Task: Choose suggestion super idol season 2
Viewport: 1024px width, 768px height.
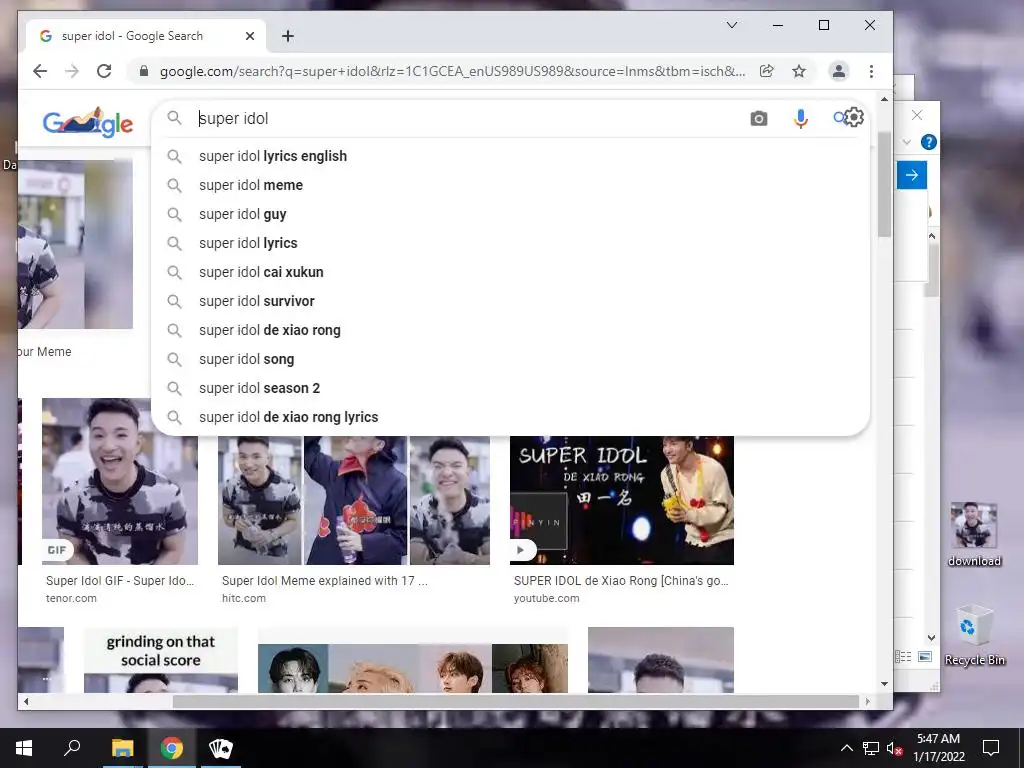Action: point(511,388)
